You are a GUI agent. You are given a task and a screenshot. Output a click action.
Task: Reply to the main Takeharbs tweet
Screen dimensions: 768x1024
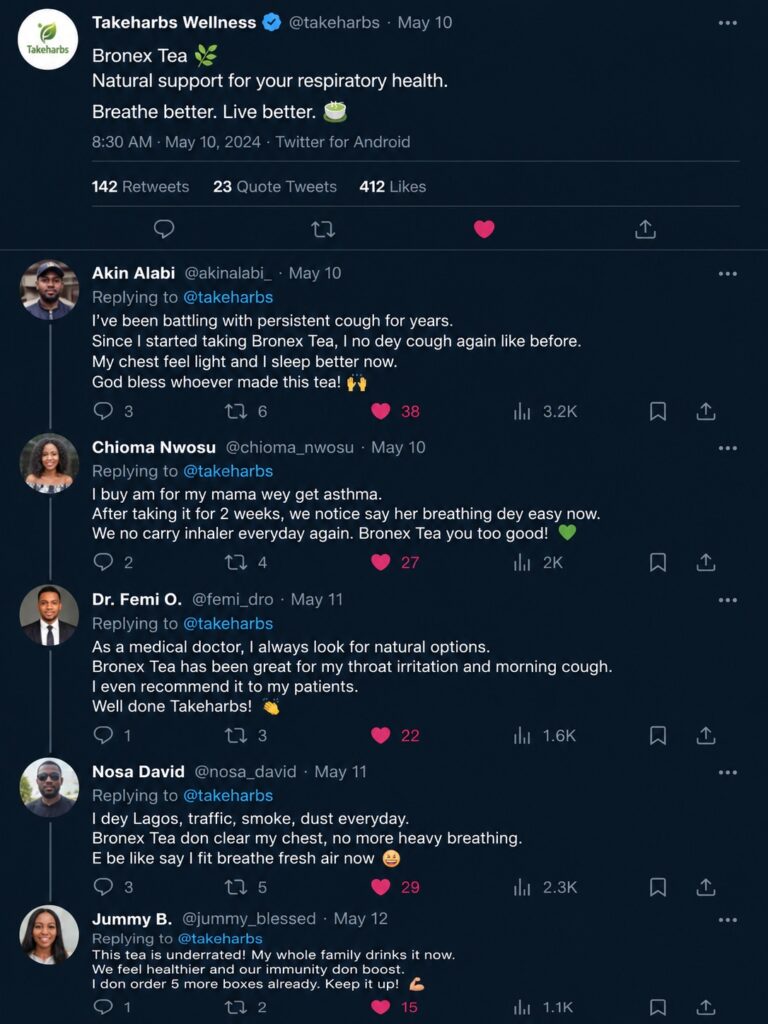[164, 229]
